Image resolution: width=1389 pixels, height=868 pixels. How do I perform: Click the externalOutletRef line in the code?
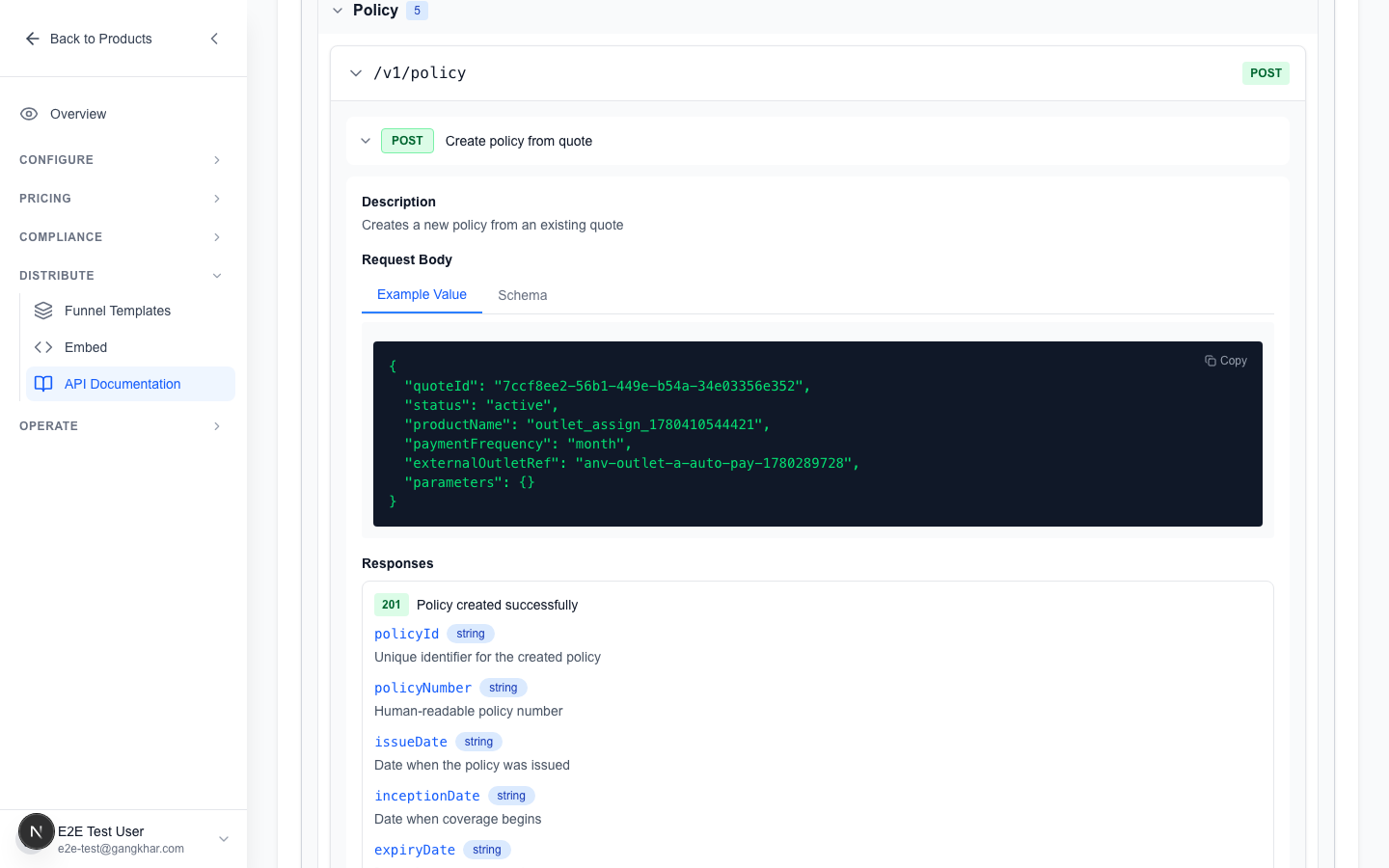tap(632, 463)
